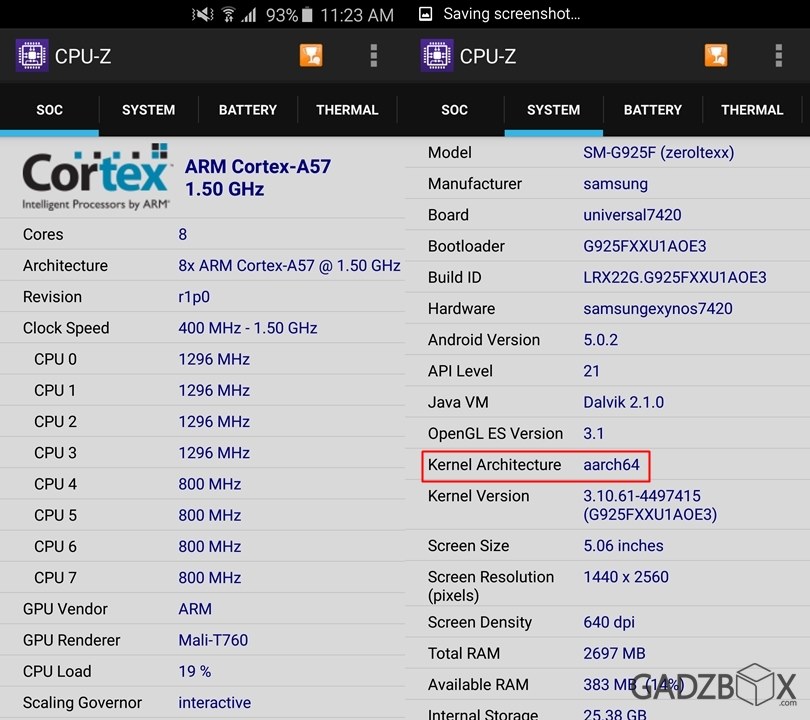Select Screen Resolution value 1440 x 2560
This screenshot has height=720, width=810.
click(626, 577)
